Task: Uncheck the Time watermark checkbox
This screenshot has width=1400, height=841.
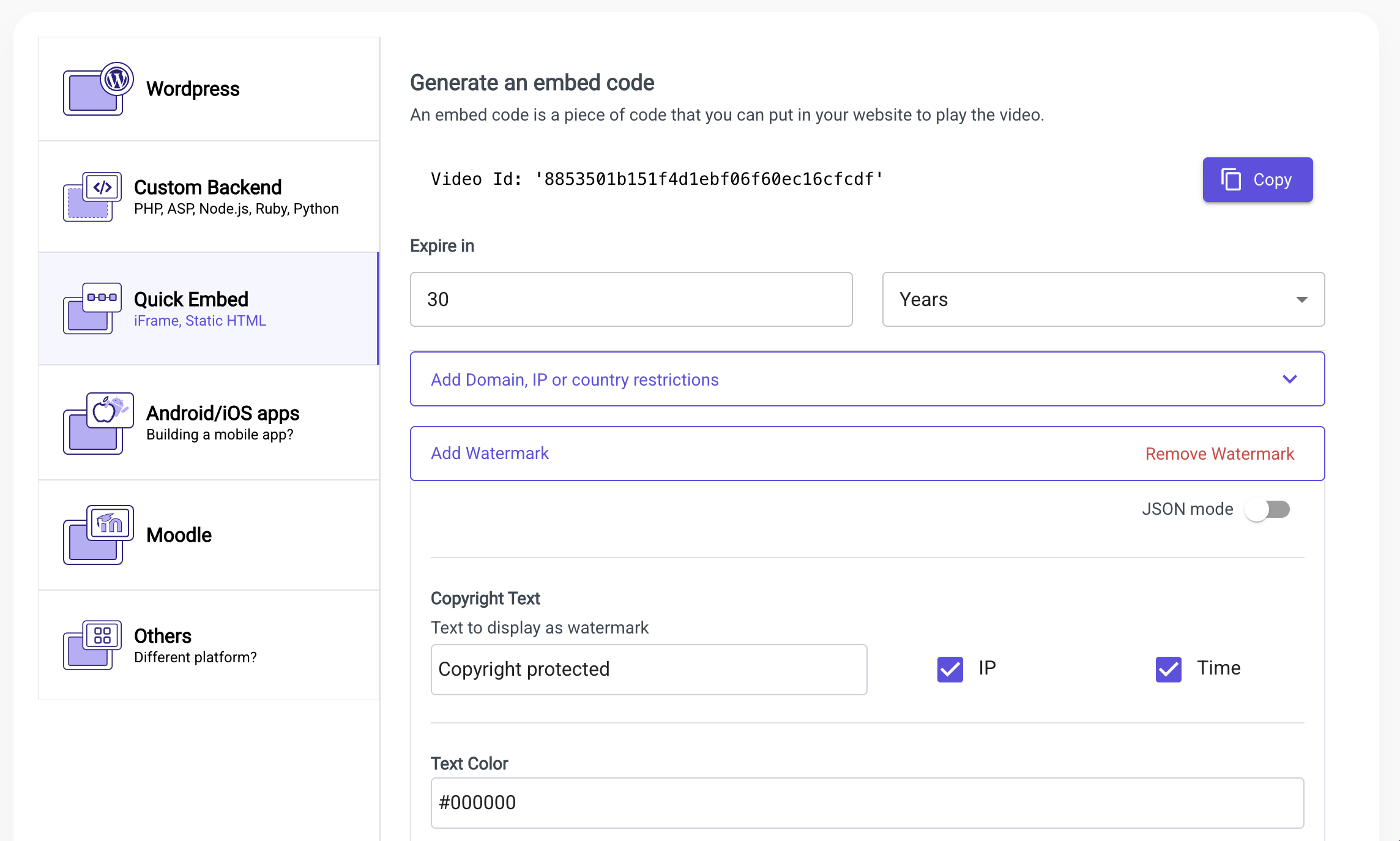Action: [1168, 669]
